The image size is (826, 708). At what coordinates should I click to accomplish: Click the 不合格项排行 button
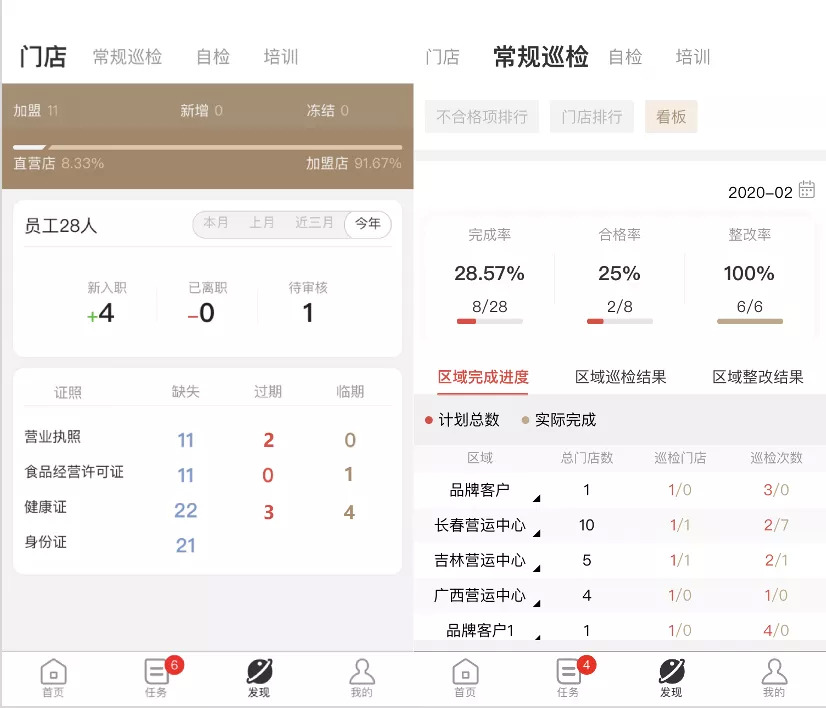pos(482,117)
